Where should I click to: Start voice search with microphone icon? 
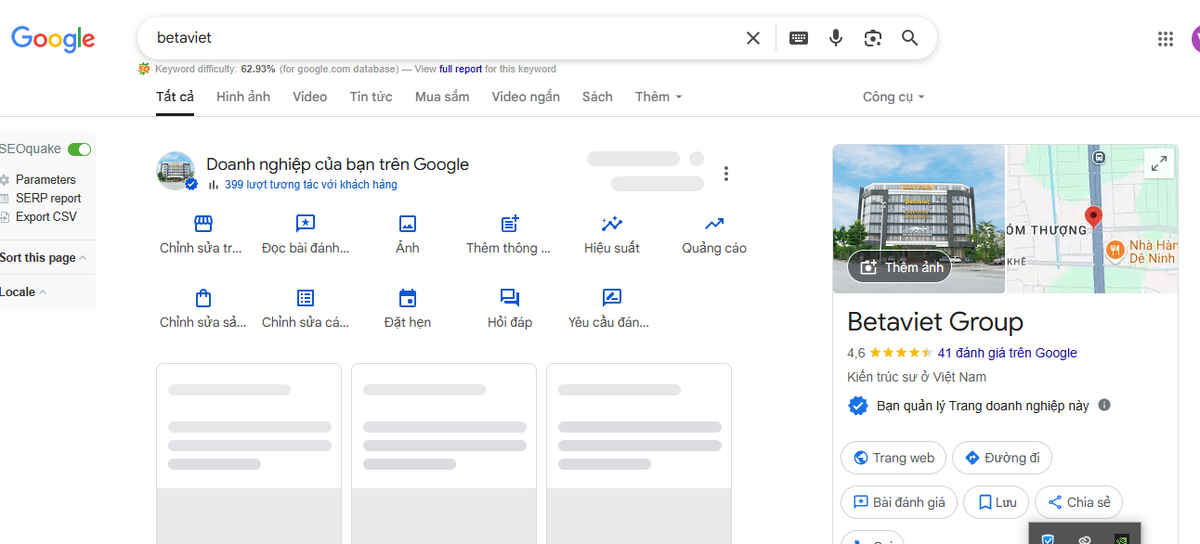click(836, 38)
